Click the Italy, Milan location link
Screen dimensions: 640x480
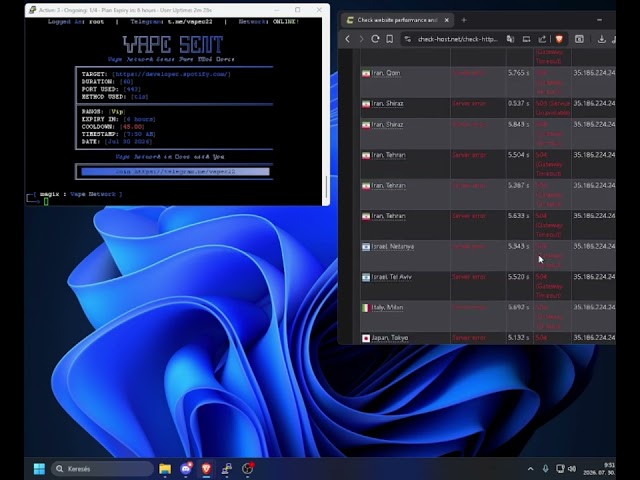coord(387,308)
